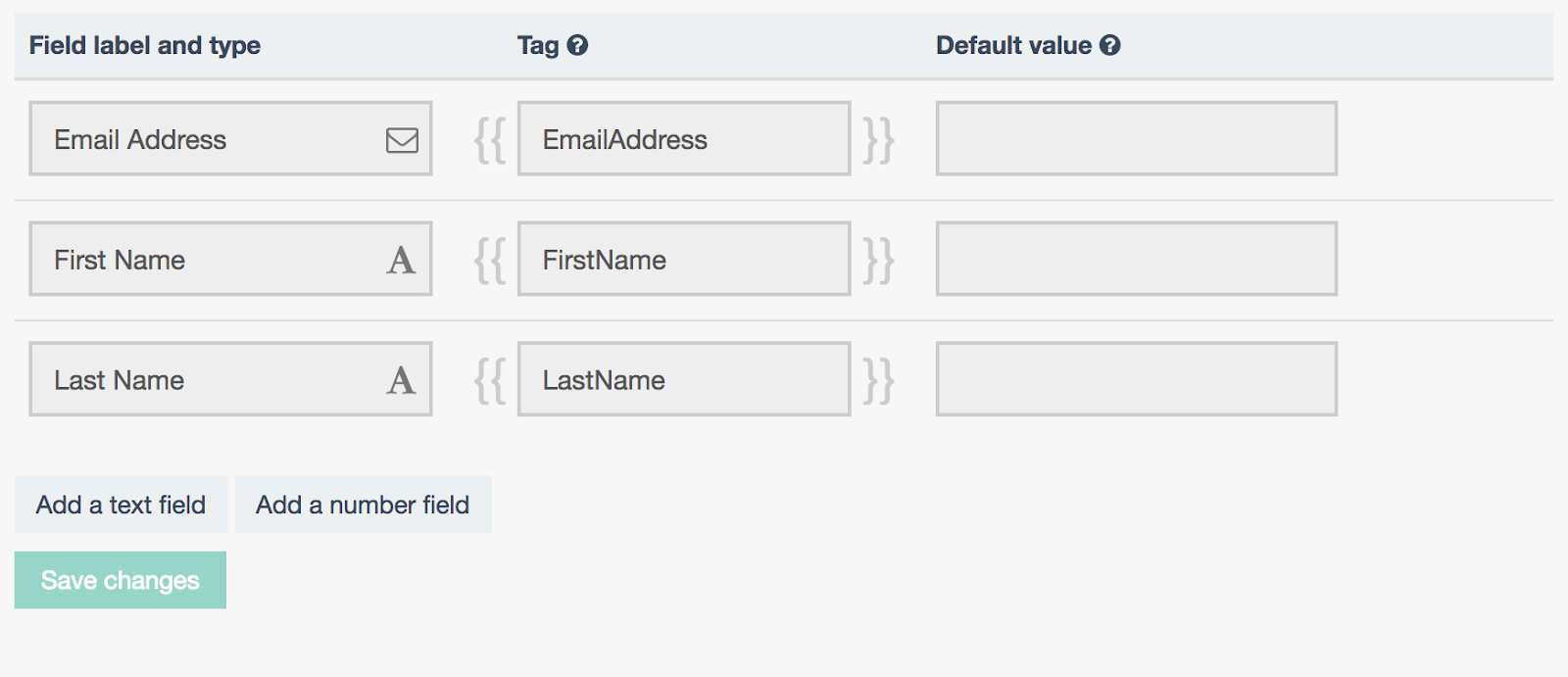Image resolution: width=1568 pixels, height=677 pixels.
Task: Focus the Email Address label field
Action: 206,139
